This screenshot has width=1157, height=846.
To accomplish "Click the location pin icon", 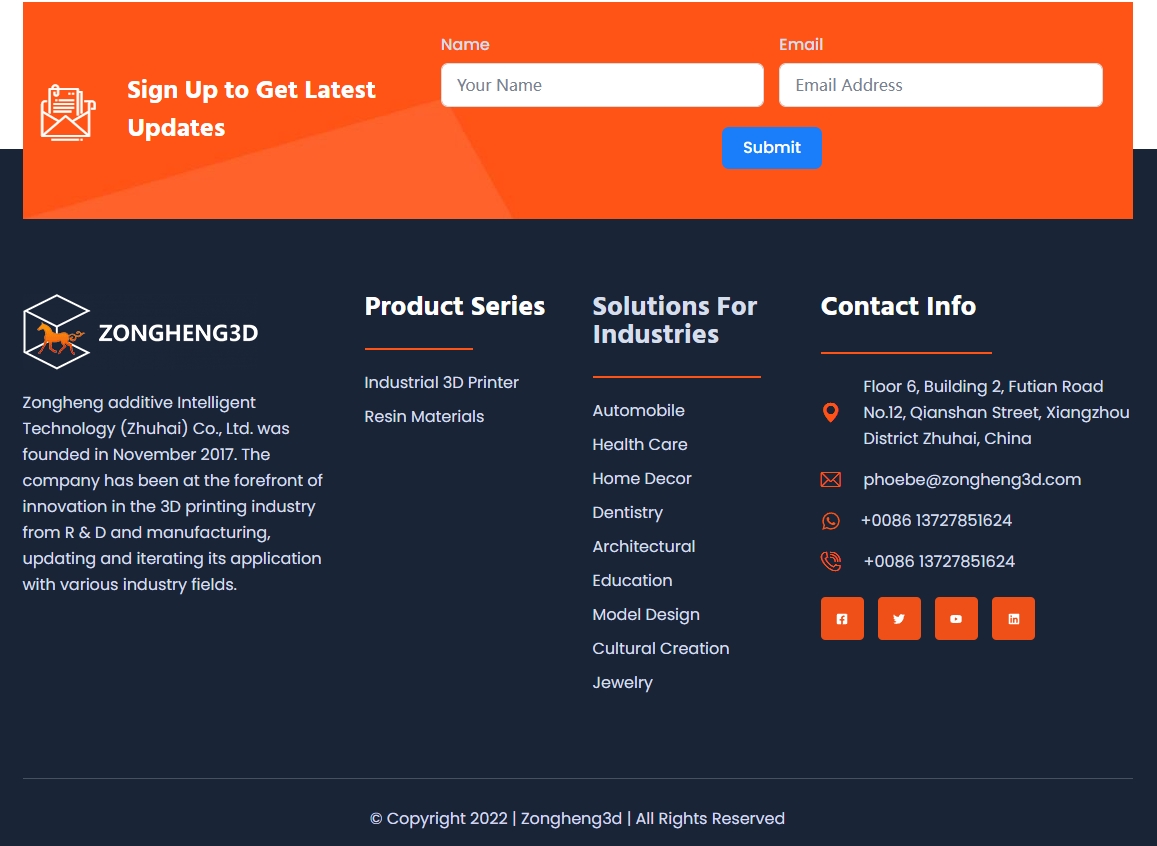I will (x=831, y=412).
